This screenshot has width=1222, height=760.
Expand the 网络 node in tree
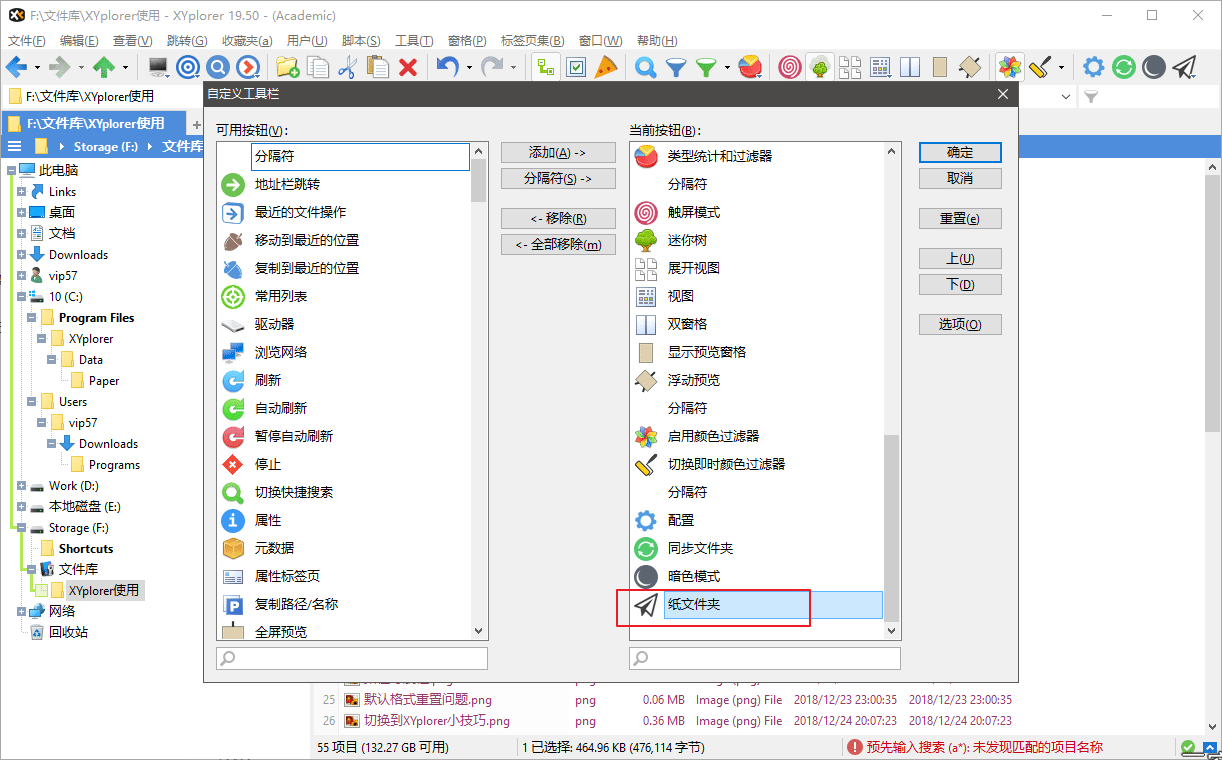(21, 611)
